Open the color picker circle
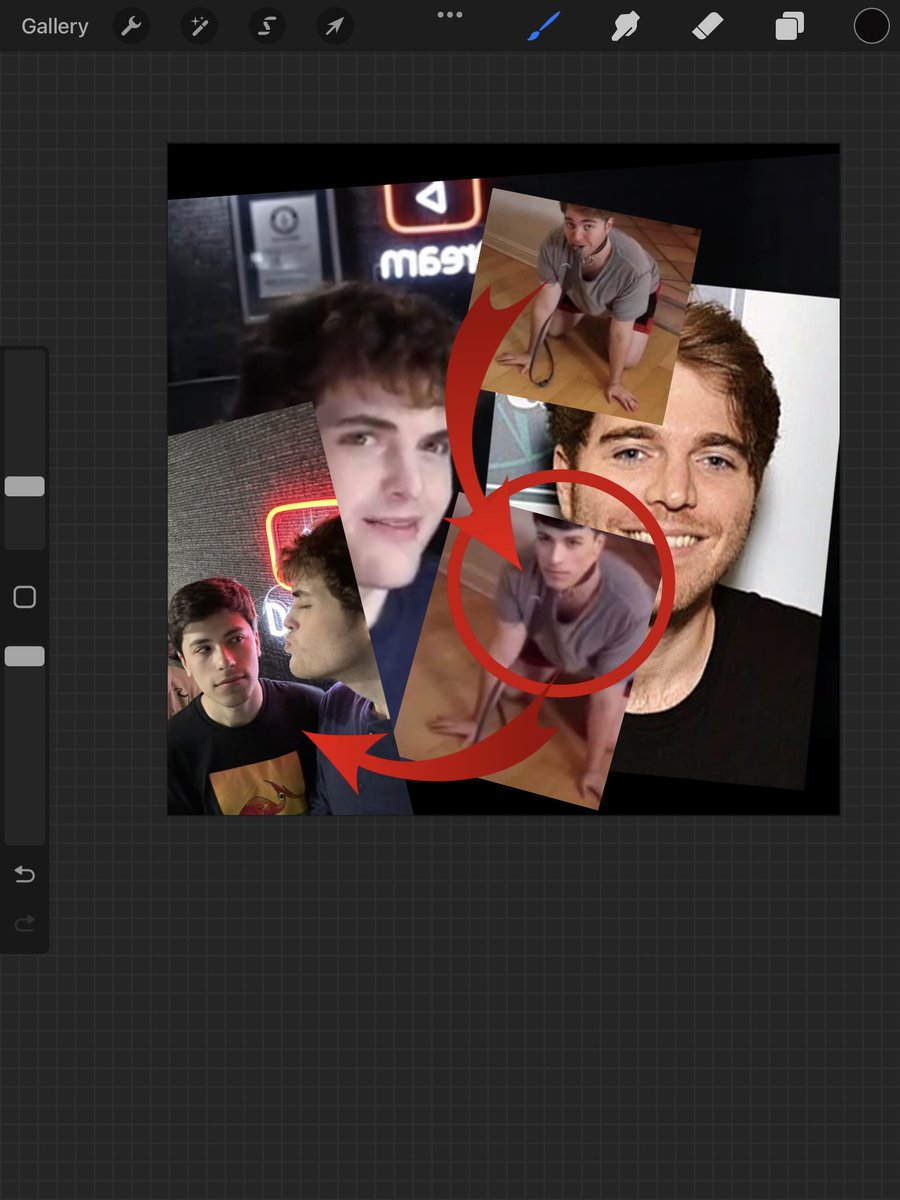 click(871, 27)
